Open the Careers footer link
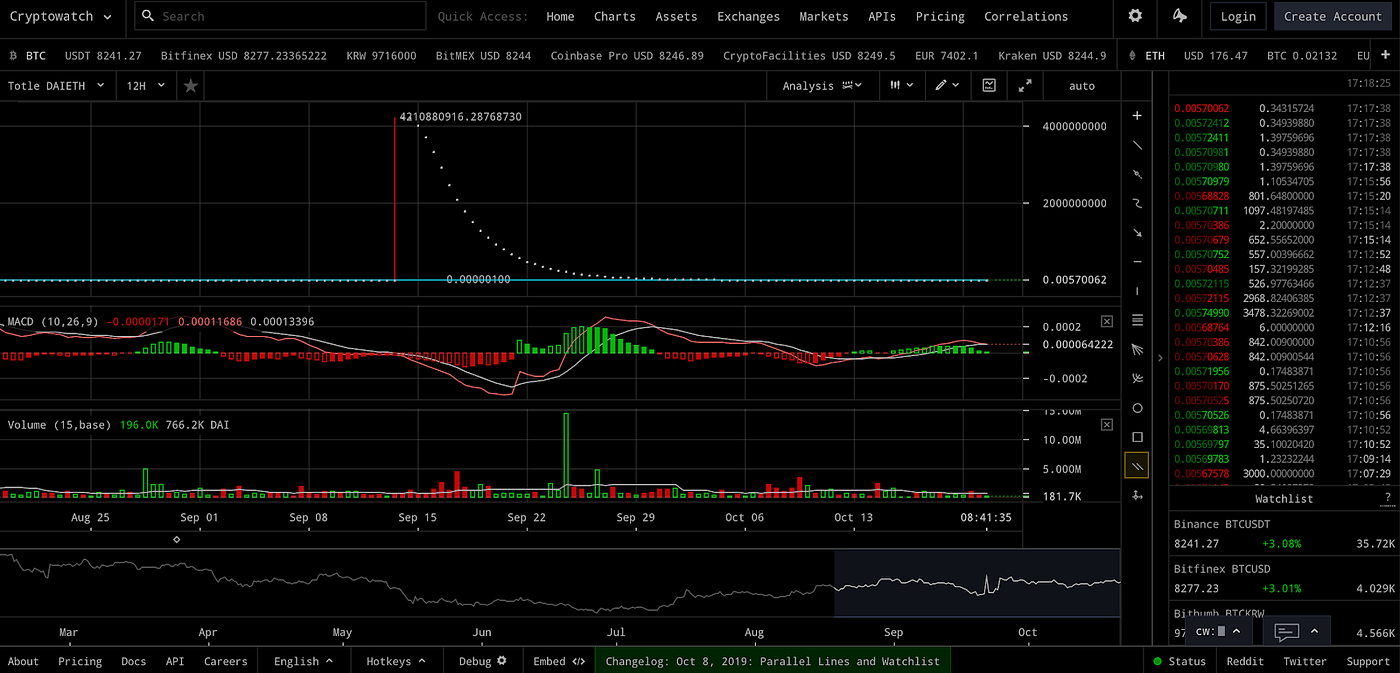Viewport: 1400px width, 673px height. click(x=226, y=661)
